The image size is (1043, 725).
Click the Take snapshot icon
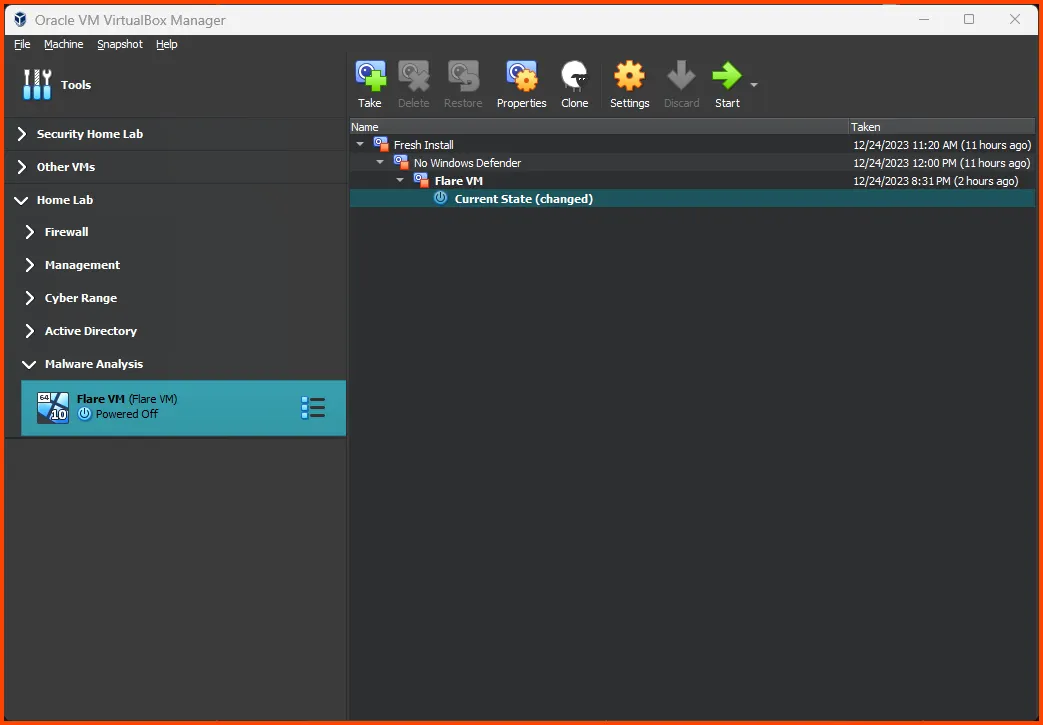[370, 76]
